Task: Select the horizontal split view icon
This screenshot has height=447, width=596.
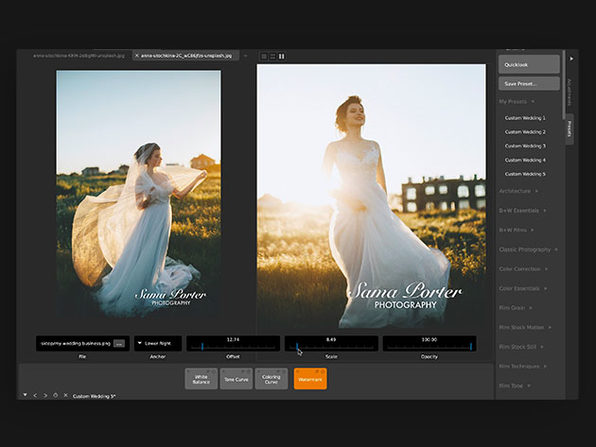Action: pos(273,56)
